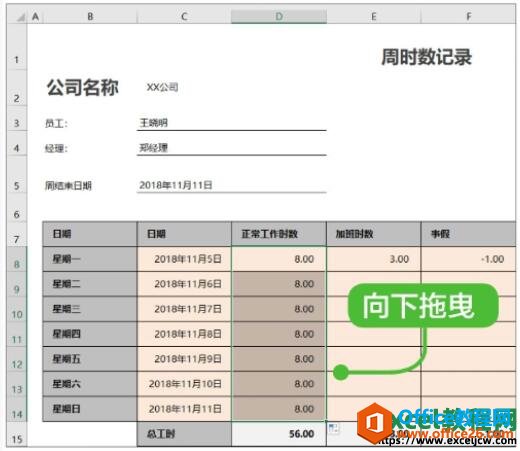Click the 56.00 total hours cell
This screenshot has width=520, height=451.
click(x=279, y=434)
